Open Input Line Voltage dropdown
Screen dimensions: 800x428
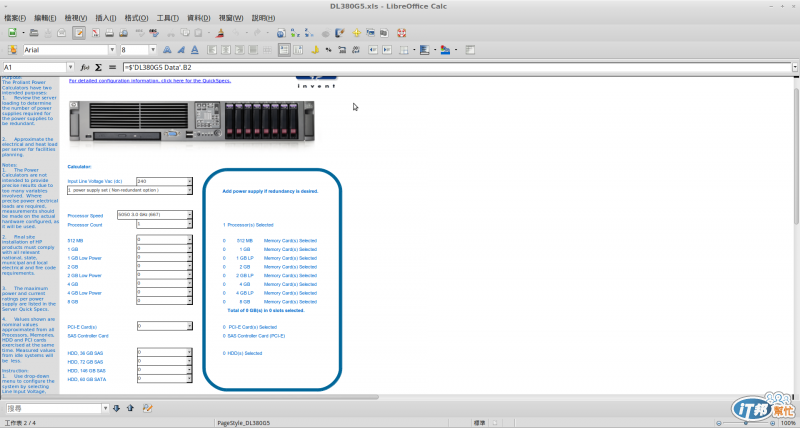coord(189,181)
